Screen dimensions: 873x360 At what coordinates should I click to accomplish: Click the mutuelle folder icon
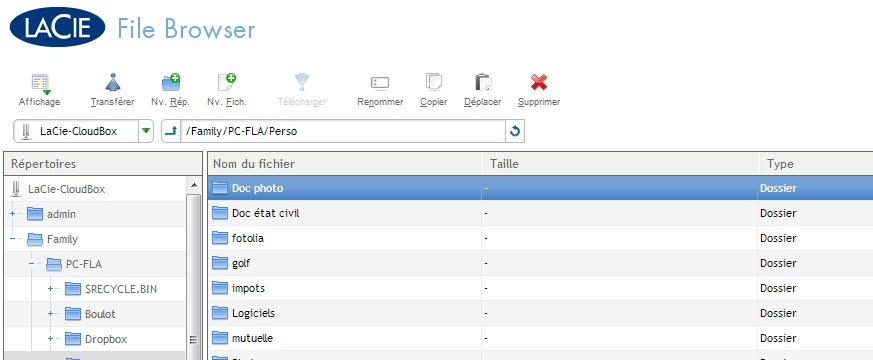point(220,338)
